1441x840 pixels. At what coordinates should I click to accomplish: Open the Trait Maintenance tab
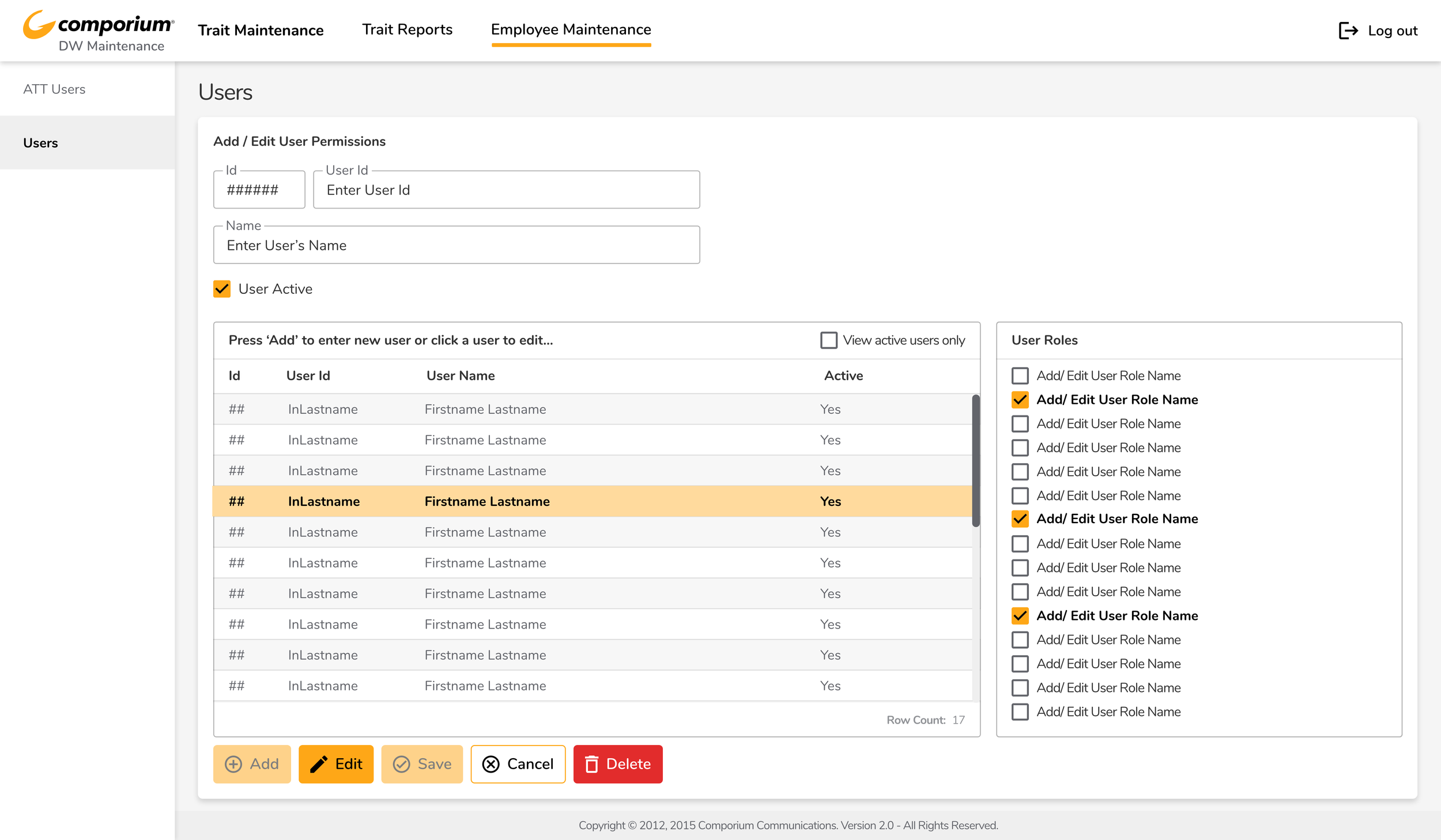(x=261, y=30)
